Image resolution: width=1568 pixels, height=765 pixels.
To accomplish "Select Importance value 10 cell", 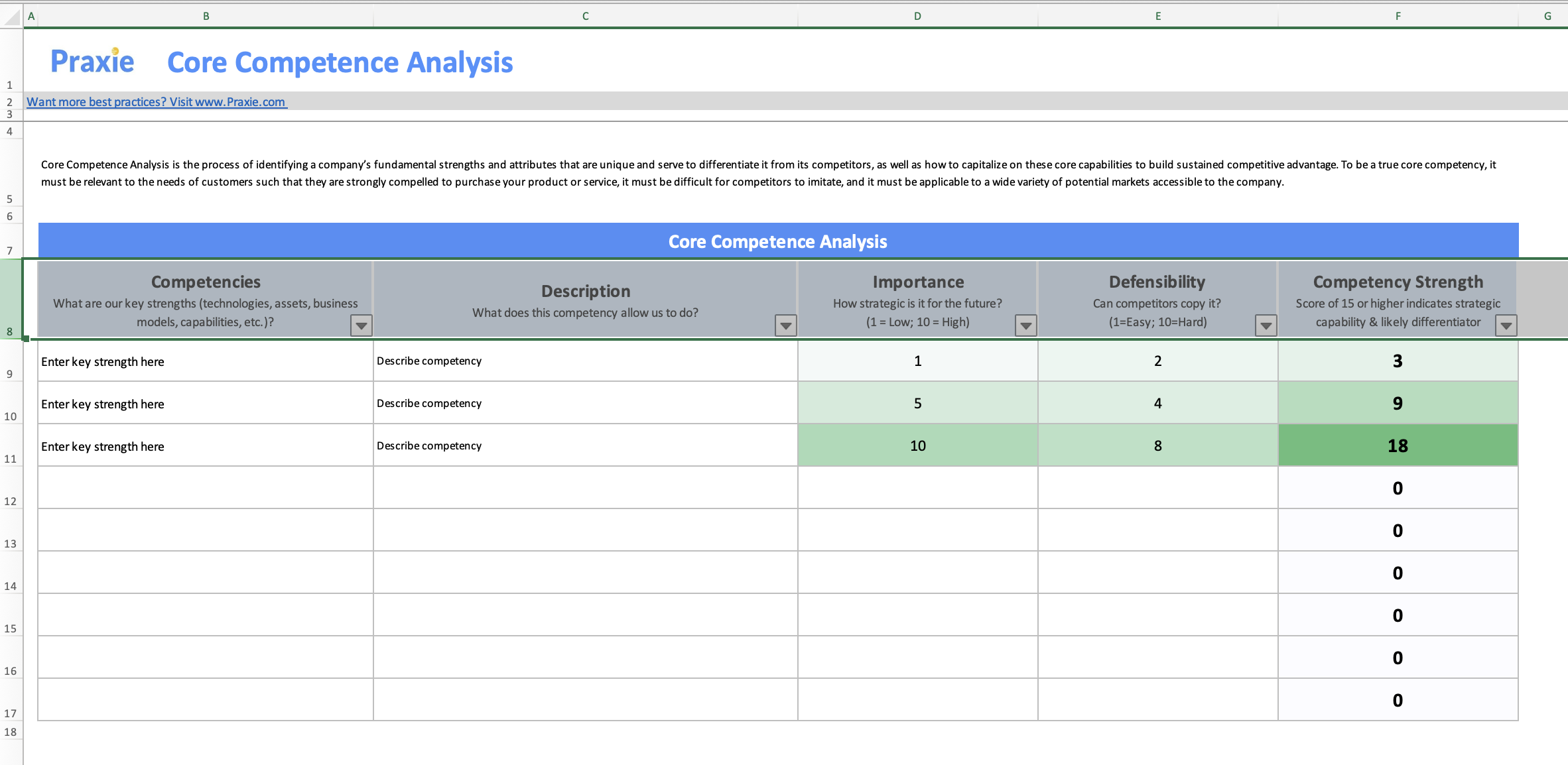I will pos(918,446).
